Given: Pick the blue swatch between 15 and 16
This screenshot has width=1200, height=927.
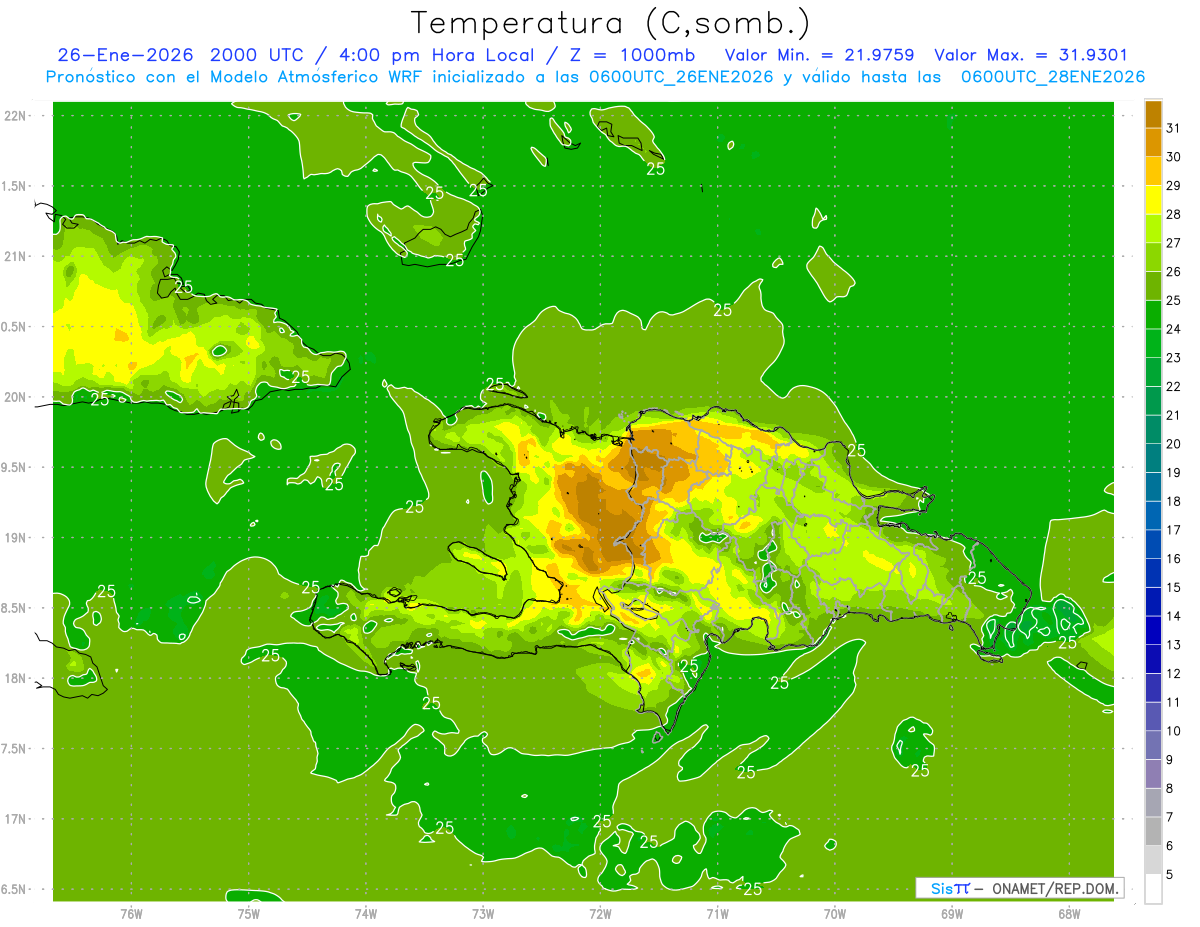Looking at the screenshot, I should (x=1153, y=573).
